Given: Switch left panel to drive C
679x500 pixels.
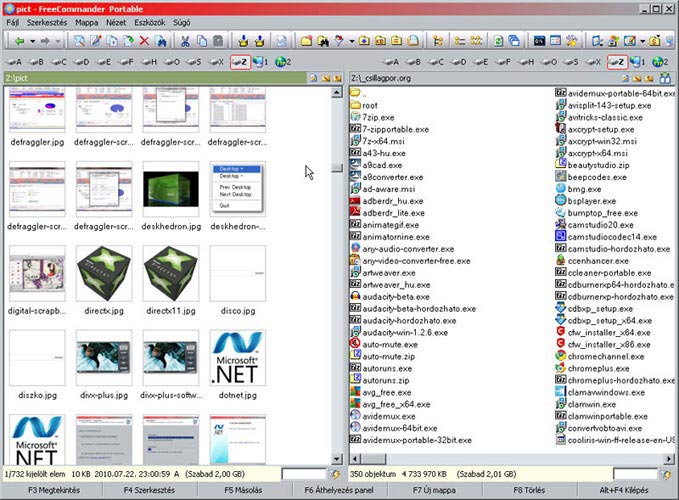Looking at the screenshot, I should tap(56, 62).
